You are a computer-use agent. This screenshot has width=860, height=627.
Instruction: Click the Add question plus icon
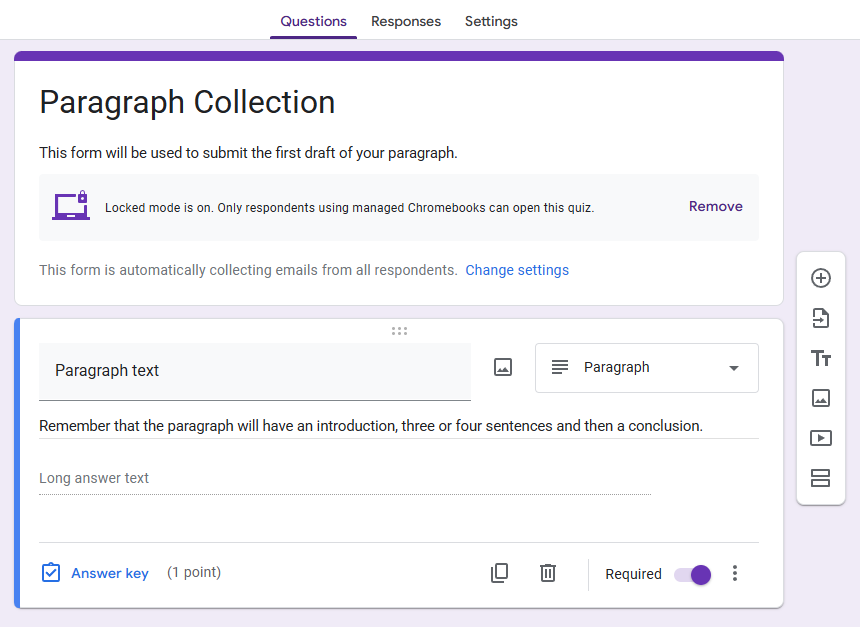pos(821,278)
